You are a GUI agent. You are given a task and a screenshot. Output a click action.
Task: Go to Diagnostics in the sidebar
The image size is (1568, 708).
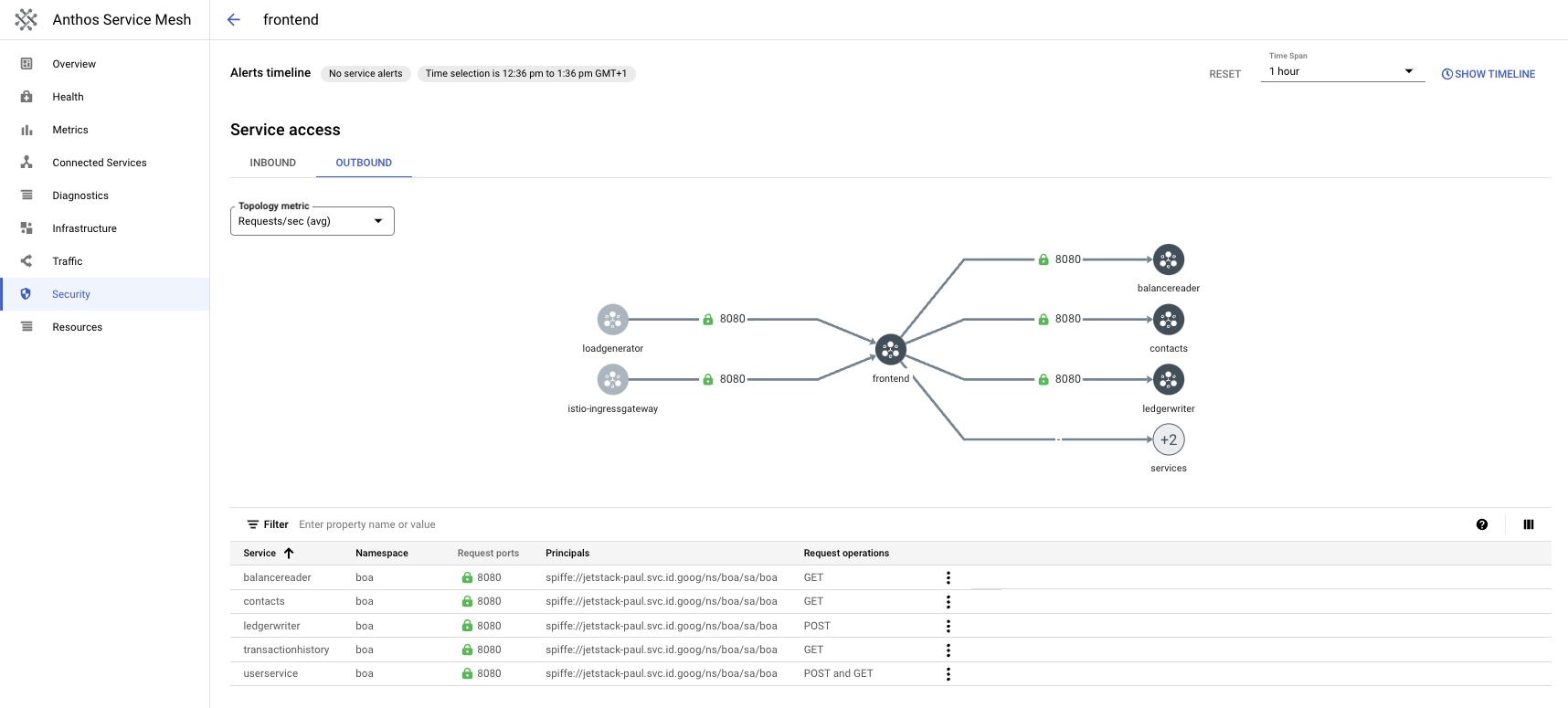coord(80,195)
